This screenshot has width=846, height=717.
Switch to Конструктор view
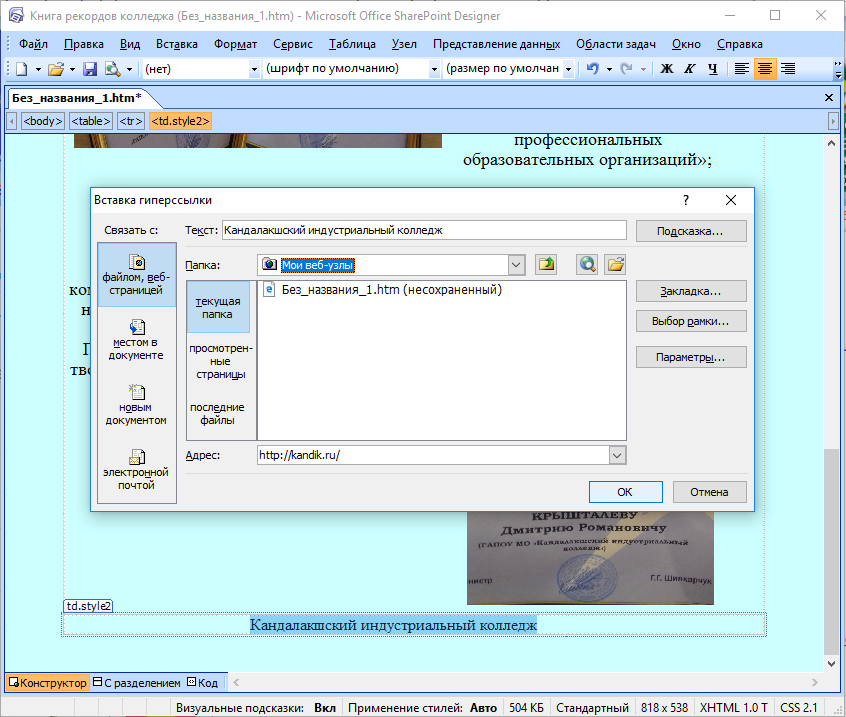47,683
